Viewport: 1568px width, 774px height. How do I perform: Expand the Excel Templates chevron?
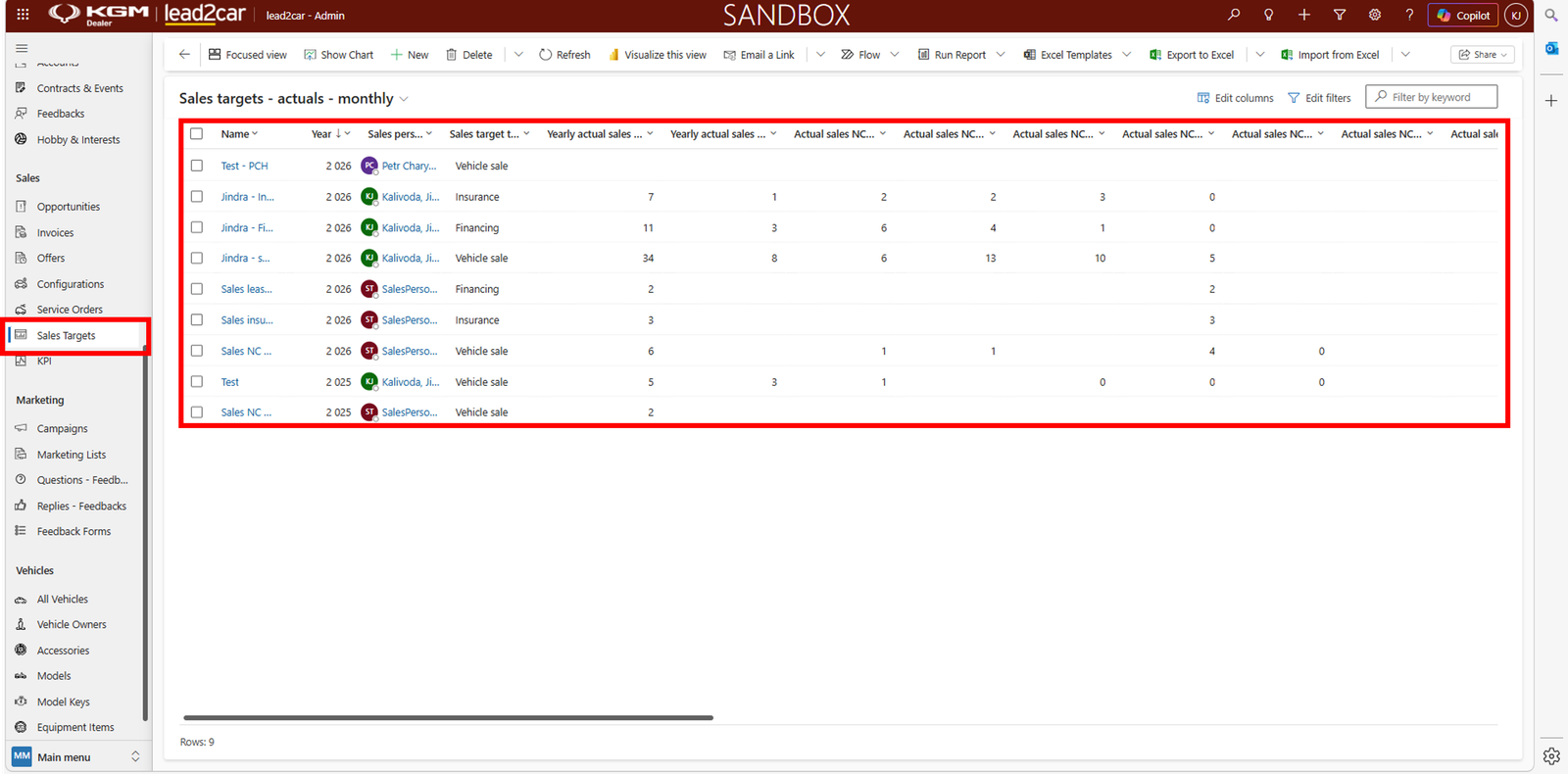(1127, 55)
